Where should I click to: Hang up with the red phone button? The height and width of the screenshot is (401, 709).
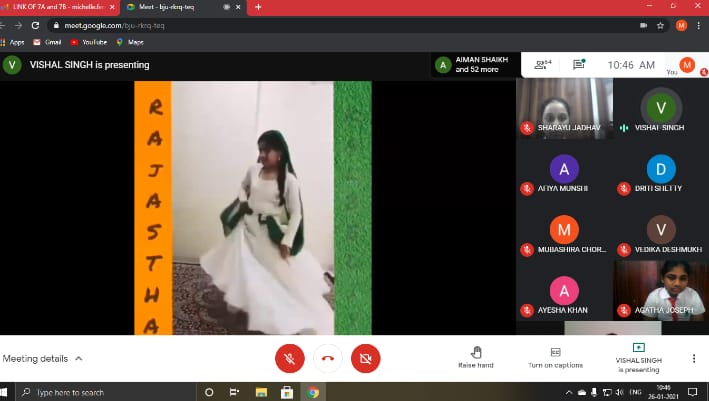point(327,359)
